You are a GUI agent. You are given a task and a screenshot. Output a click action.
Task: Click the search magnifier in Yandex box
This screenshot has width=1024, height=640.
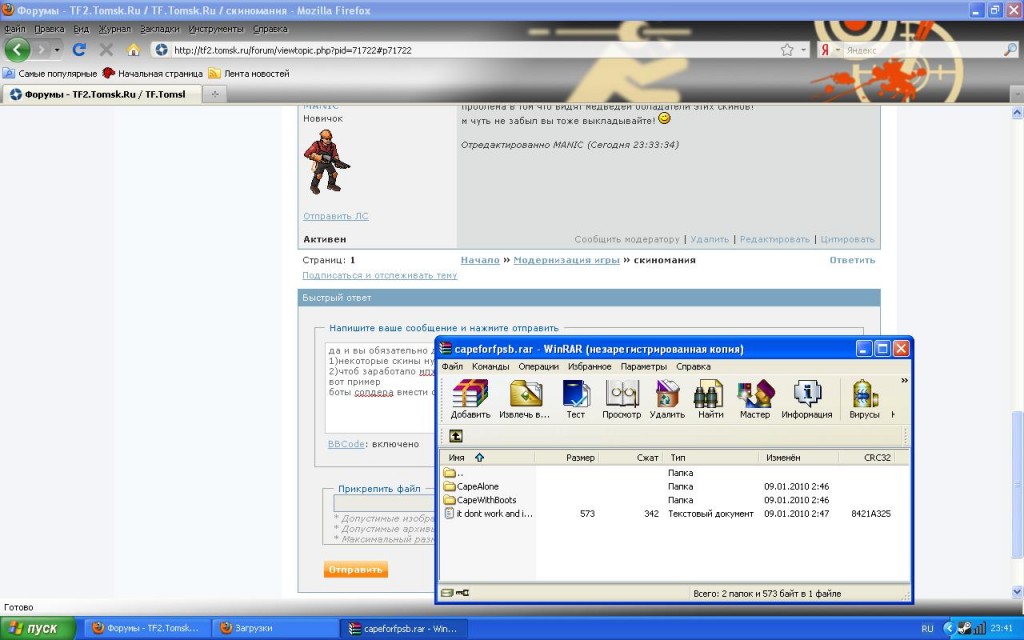(x=1010, y=50)
